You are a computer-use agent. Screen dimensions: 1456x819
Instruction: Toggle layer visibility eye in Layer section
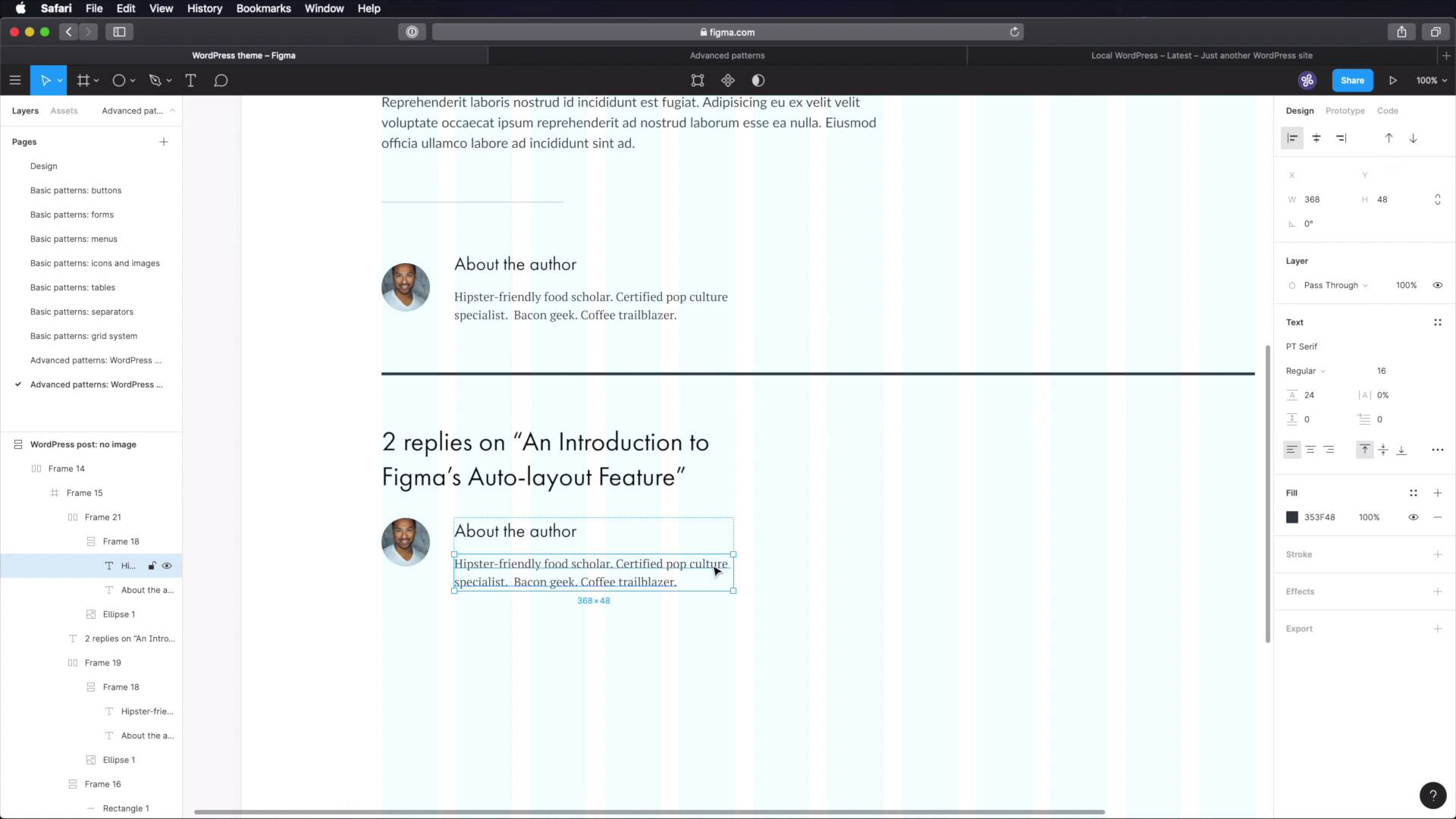(x=1437, y=285)
